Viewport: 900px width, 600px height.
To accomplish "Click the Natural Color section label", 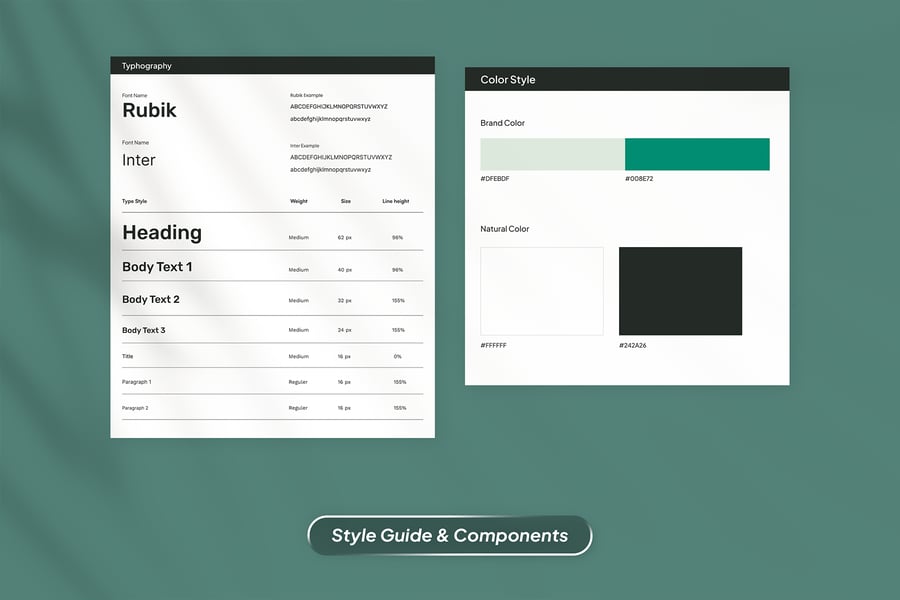I will 505,229.
